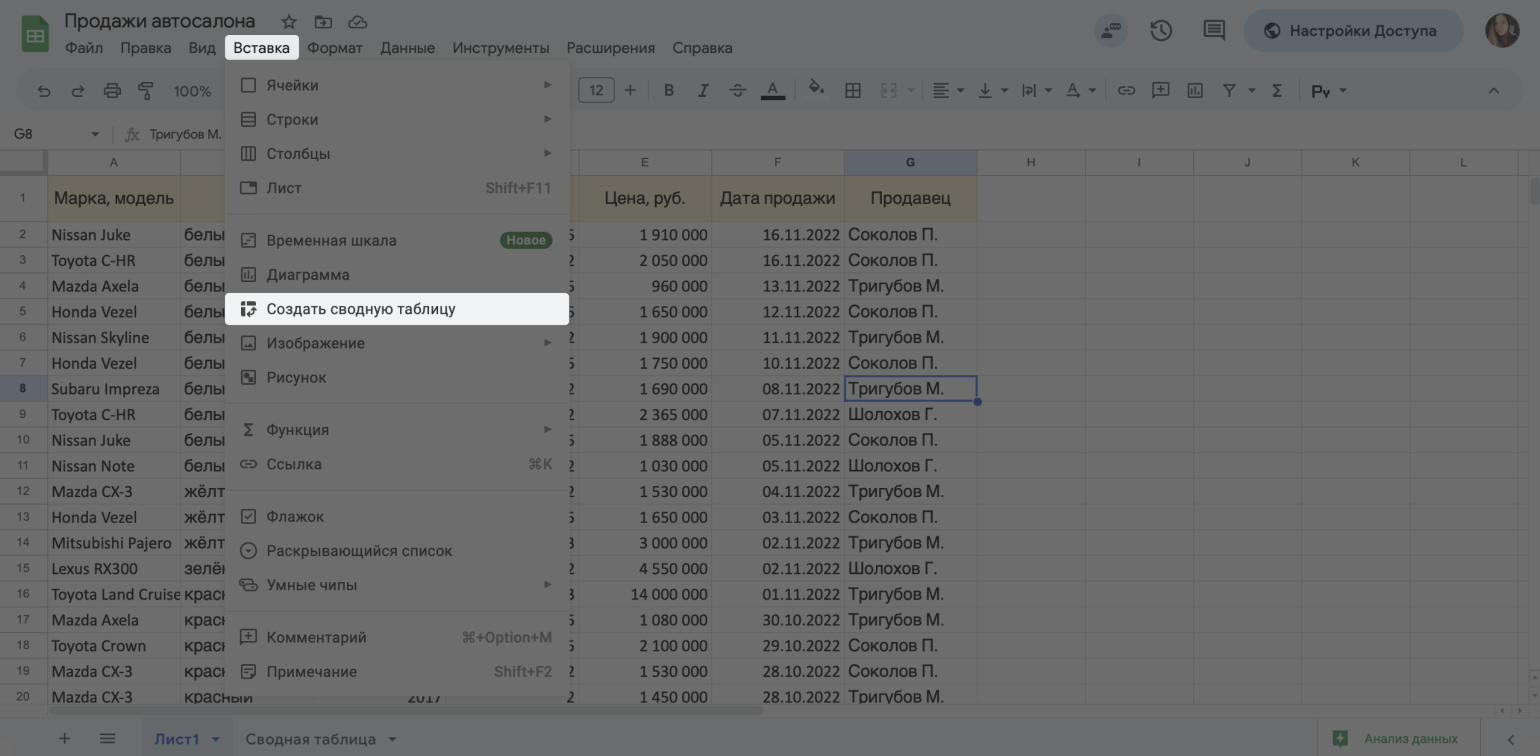Open the text color picker
The width and height of the screenshot is (1540, 756).
pyautogui.click(x=772, y=91)
